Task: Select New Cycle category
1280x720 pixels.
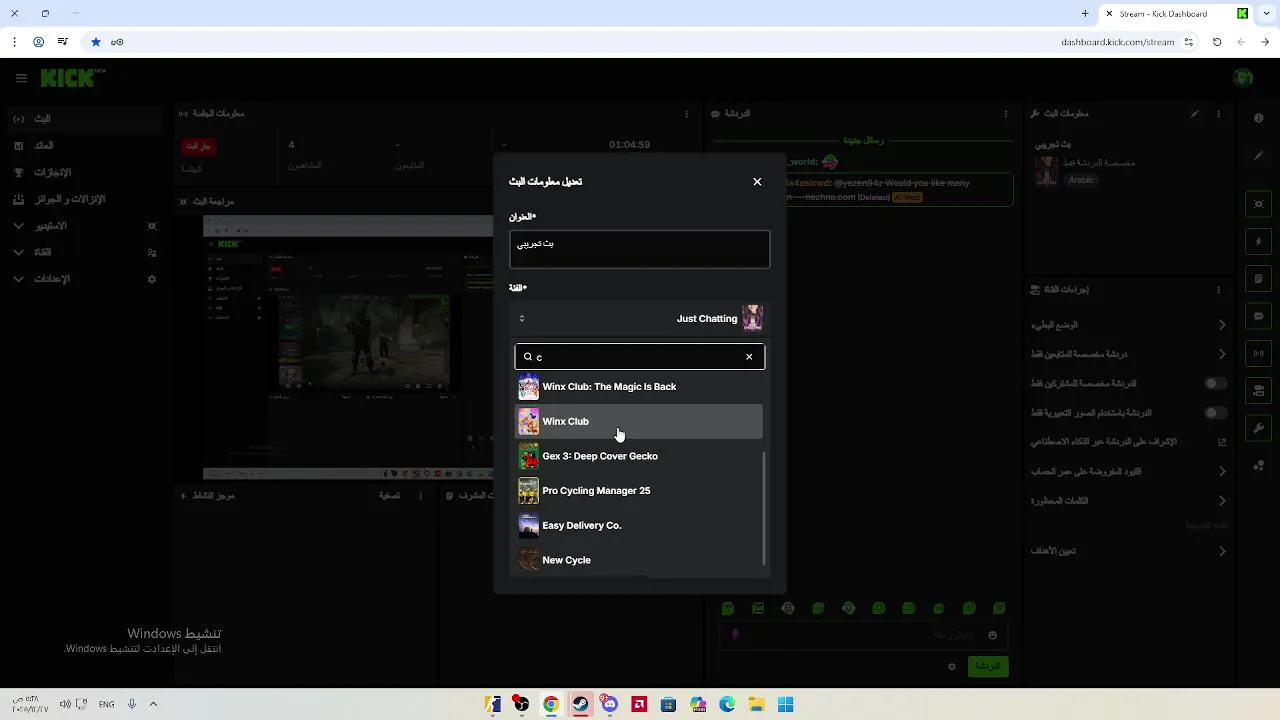Action: (x=639, y=560)
